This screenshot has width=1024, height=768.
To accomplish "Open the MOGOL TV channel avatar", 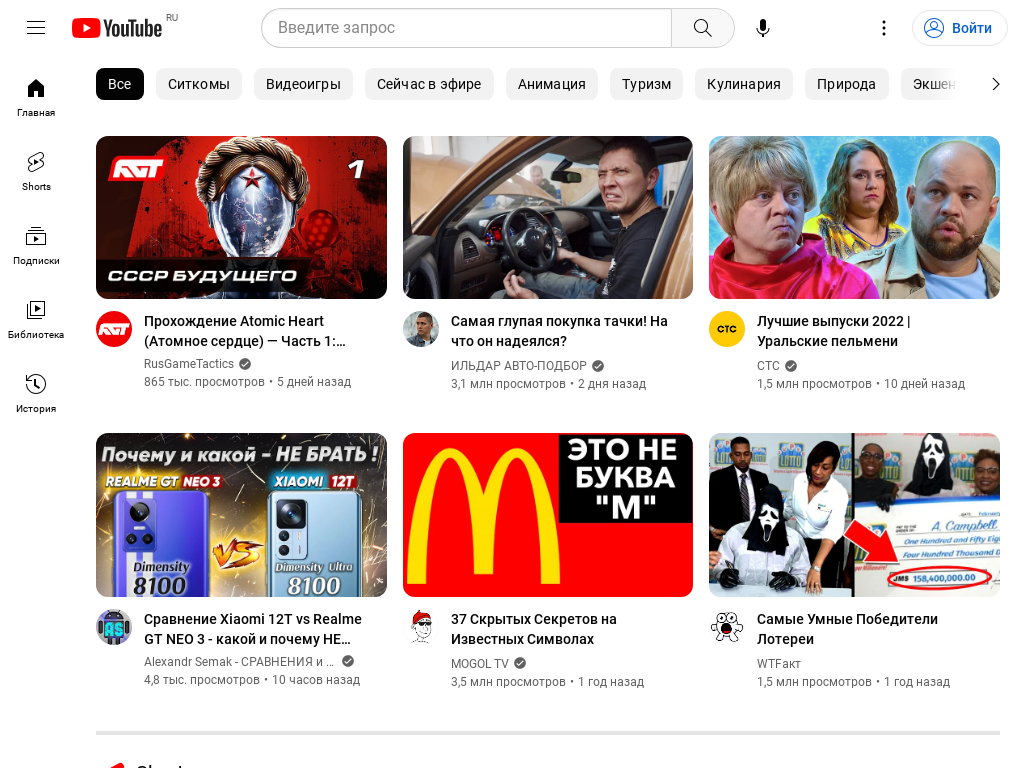I will (421, 627).
